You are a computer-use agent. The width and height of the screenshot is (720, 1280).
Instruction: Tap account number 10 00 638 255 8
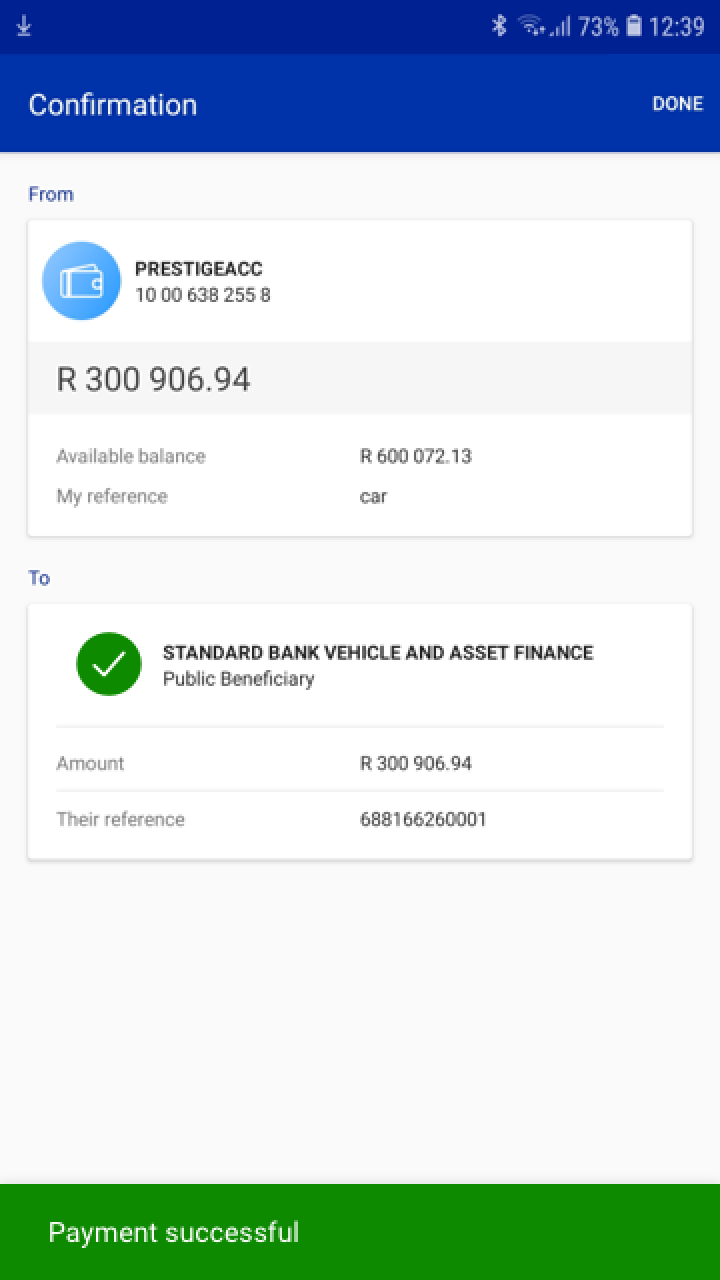point(202,295)
